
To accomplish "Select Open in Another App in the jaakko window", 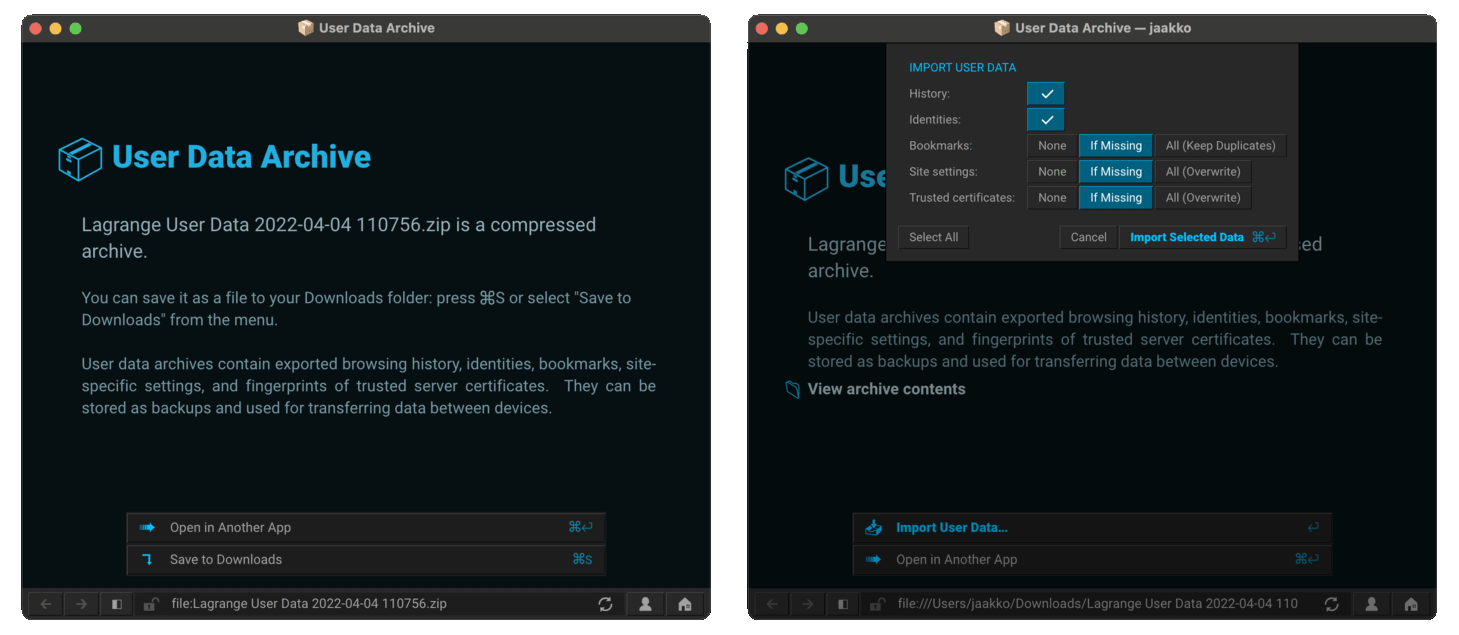I will 1092,559.
